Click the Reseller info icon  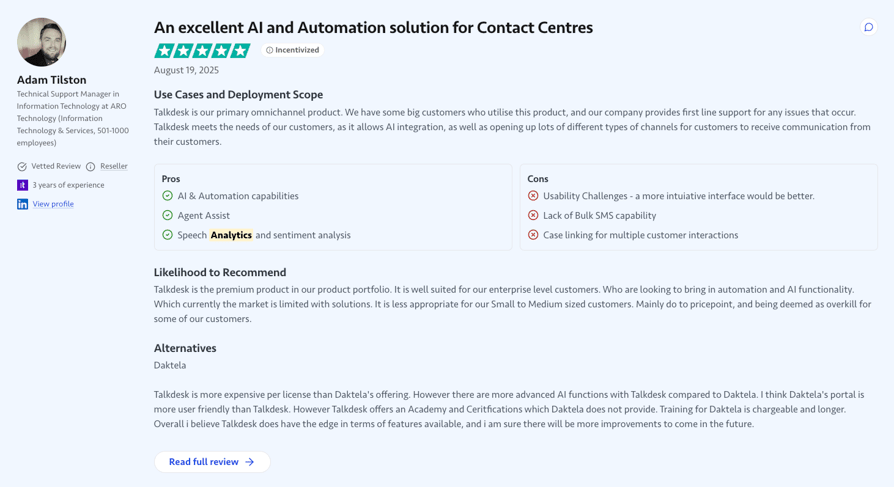click(x=90, y=167)
